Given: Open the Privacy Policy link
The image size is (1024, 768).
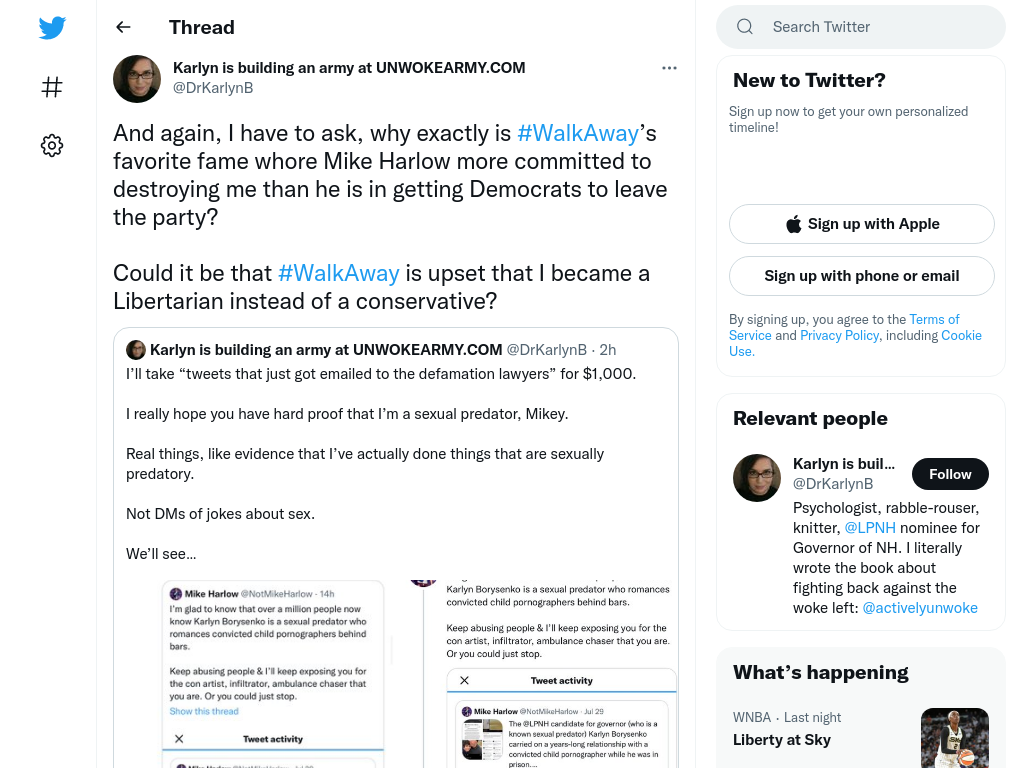Looking at the screenshot, I should click(x=839, y=335).
